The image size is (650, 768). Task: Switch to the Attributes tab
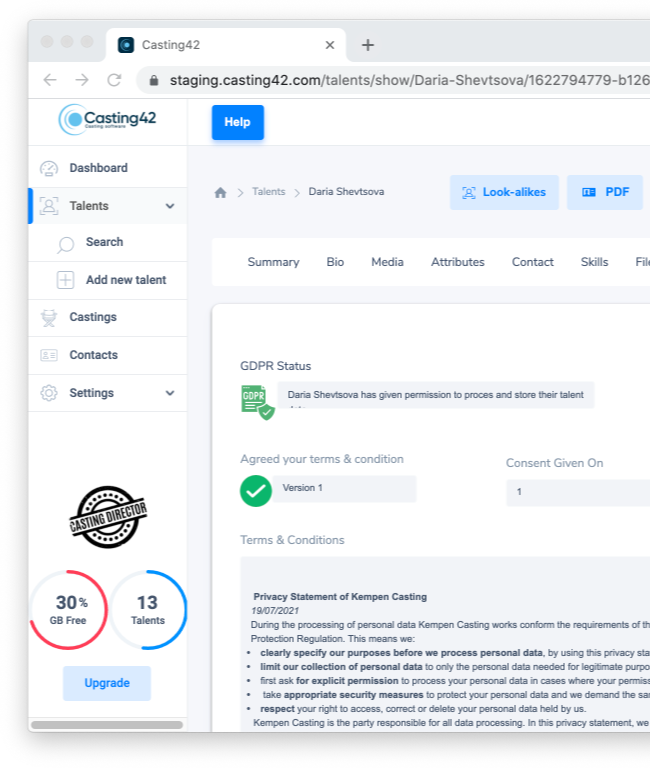[x=457, y=262]
